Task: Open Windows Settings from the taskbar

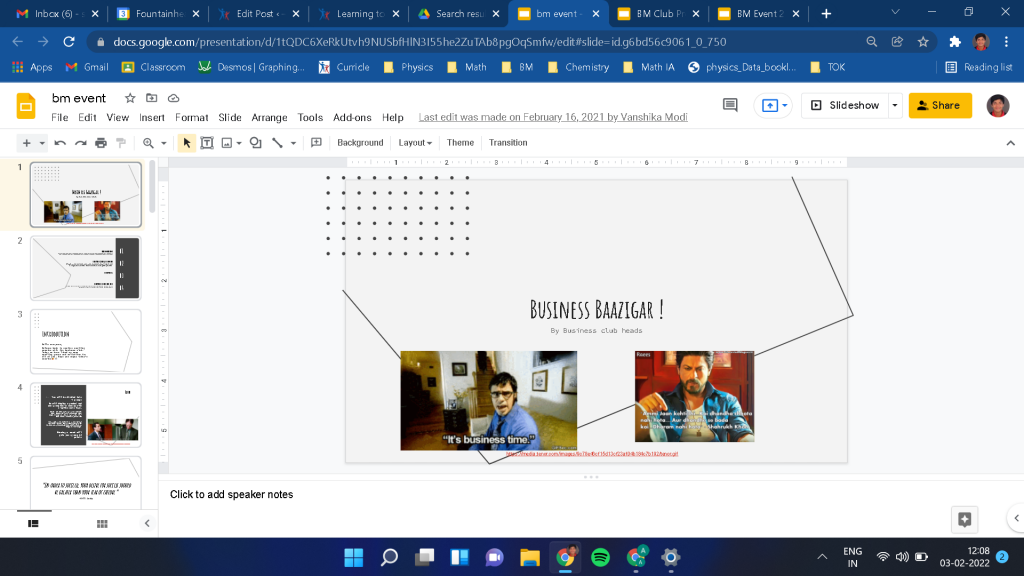Action: coord(671,557)
